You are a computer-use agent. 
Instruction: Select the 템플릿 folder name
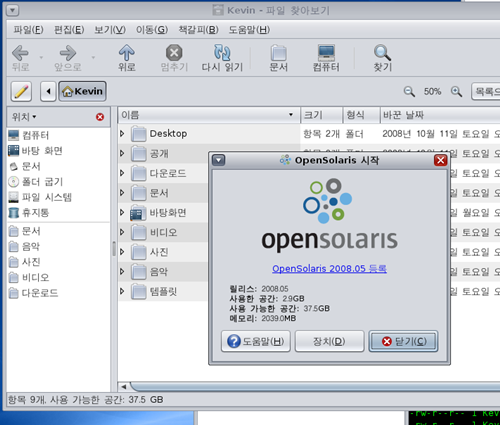(x=163, y=292)
